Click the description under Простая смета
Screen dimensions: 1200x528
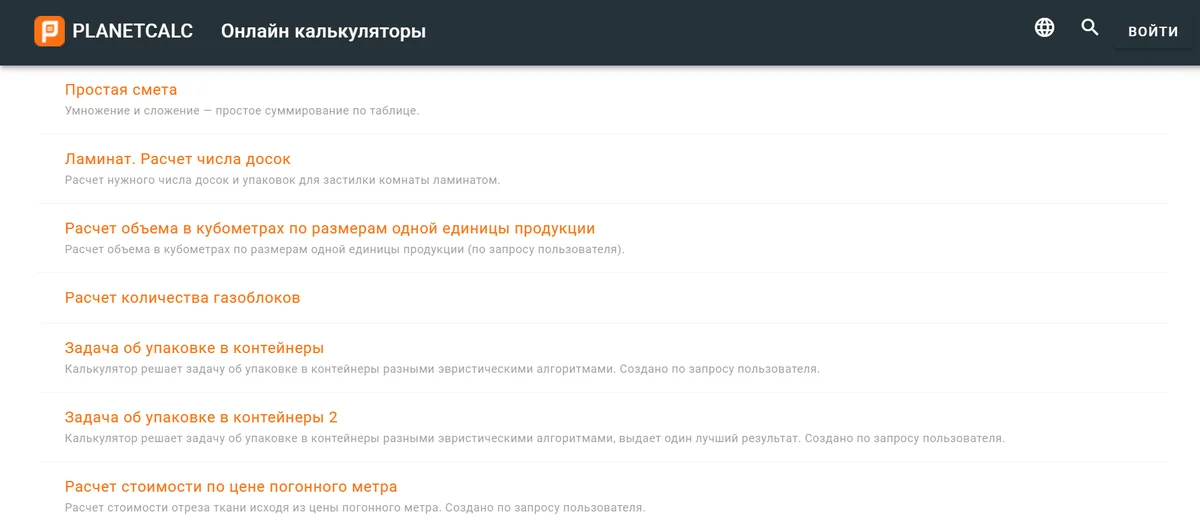(242, 111)
